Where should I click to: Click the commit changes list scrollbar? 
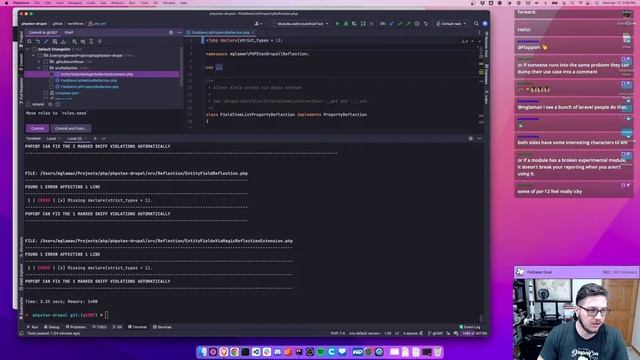coord(181,66)
